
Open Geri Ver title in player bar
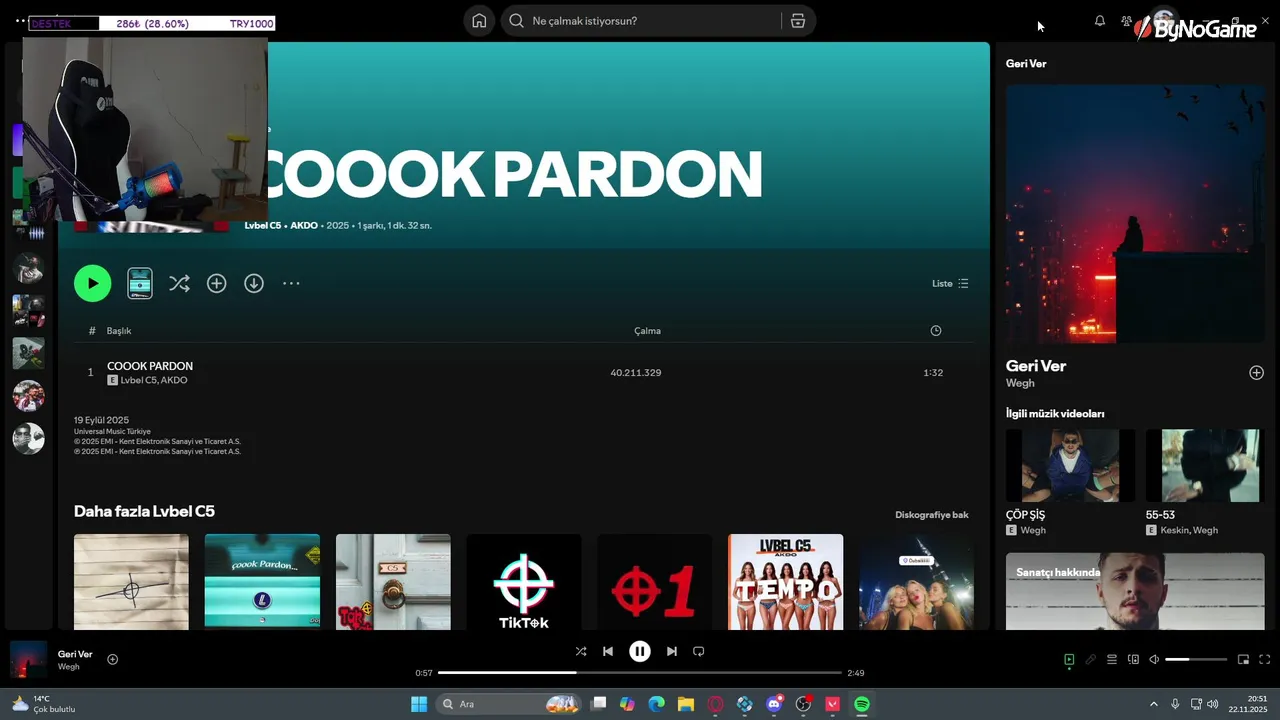click(75, 654)
